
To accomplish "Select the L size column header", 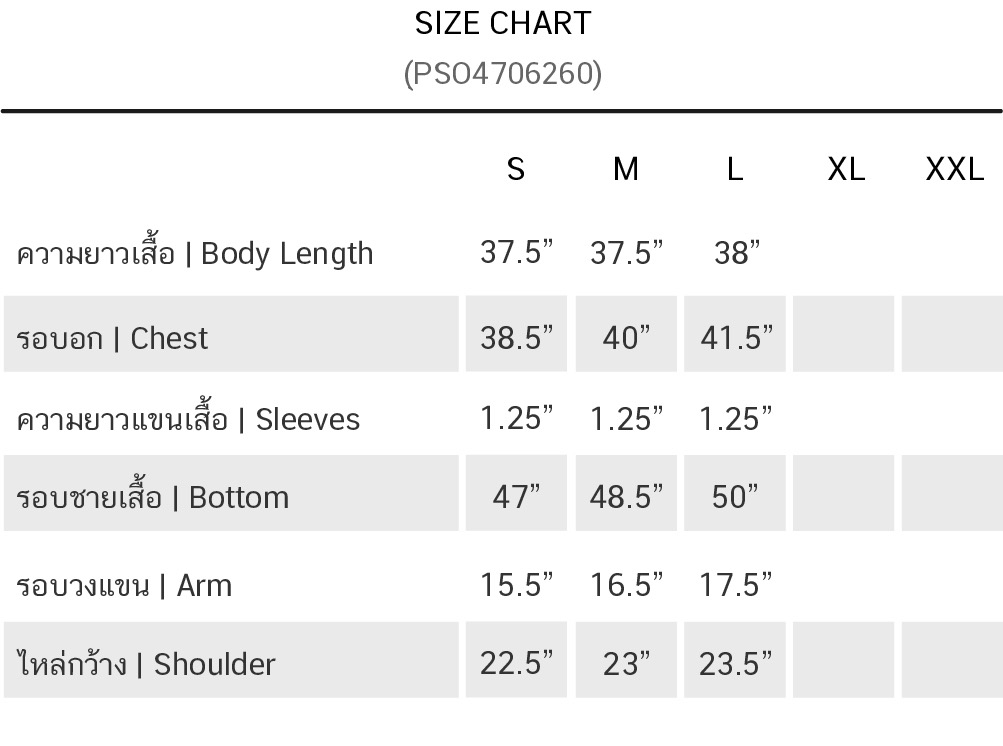I will (735, 169).
